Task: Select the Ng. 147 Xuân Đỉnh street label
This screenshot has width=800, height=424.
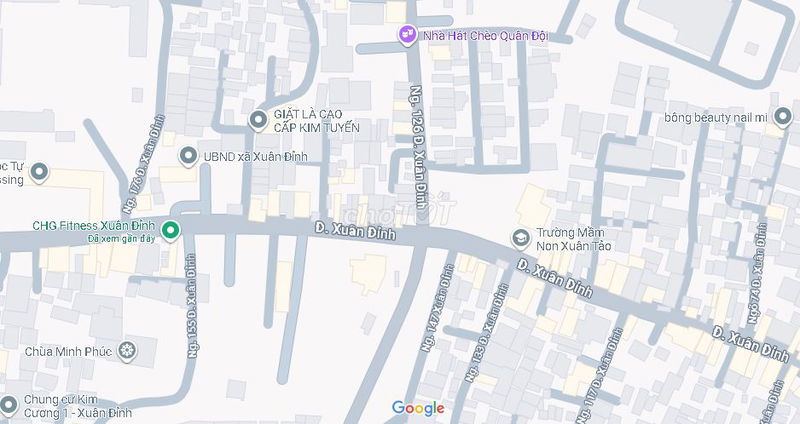Action: click(437, 308)
